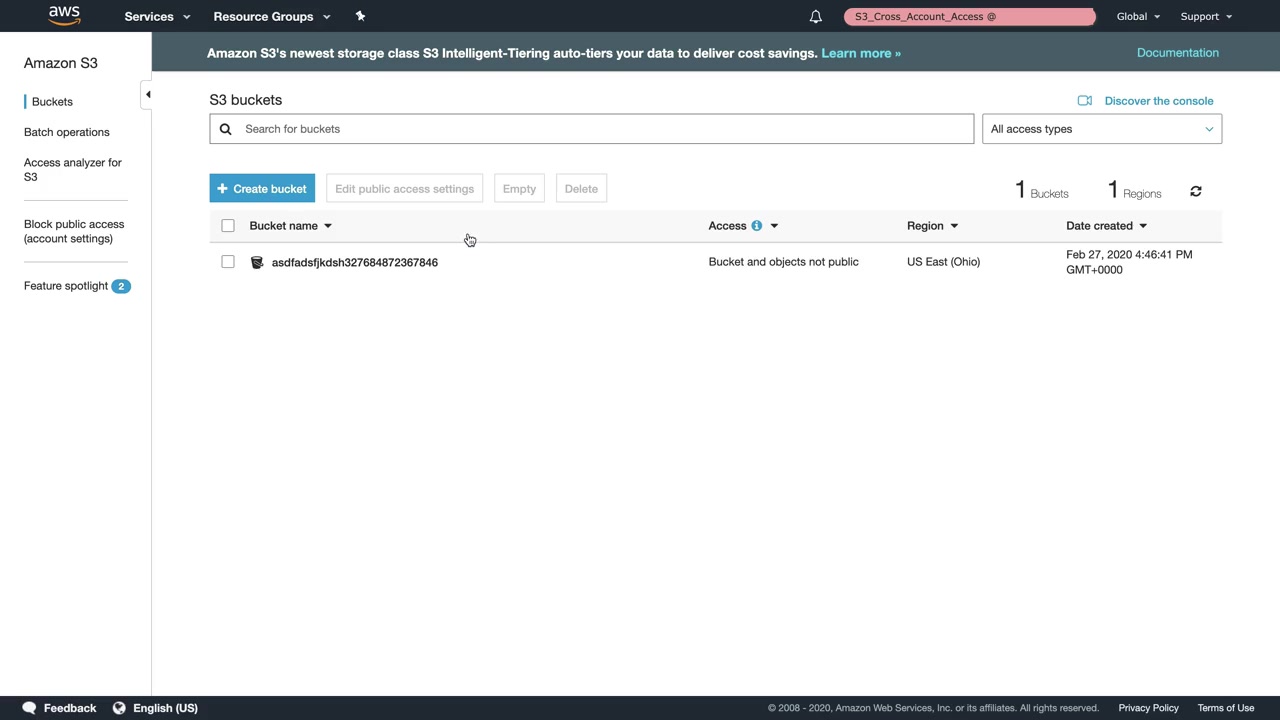
Task: Open the Global region dropdown
Action: (x=1138, y=16)
